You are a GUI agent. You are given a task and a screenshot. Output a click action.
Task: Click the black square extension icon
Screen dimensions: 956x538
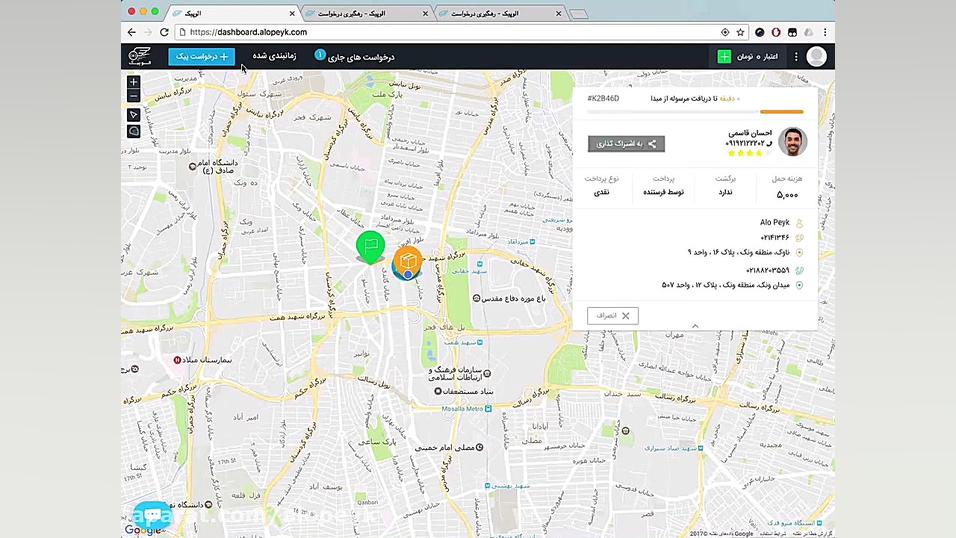(792, 32)
